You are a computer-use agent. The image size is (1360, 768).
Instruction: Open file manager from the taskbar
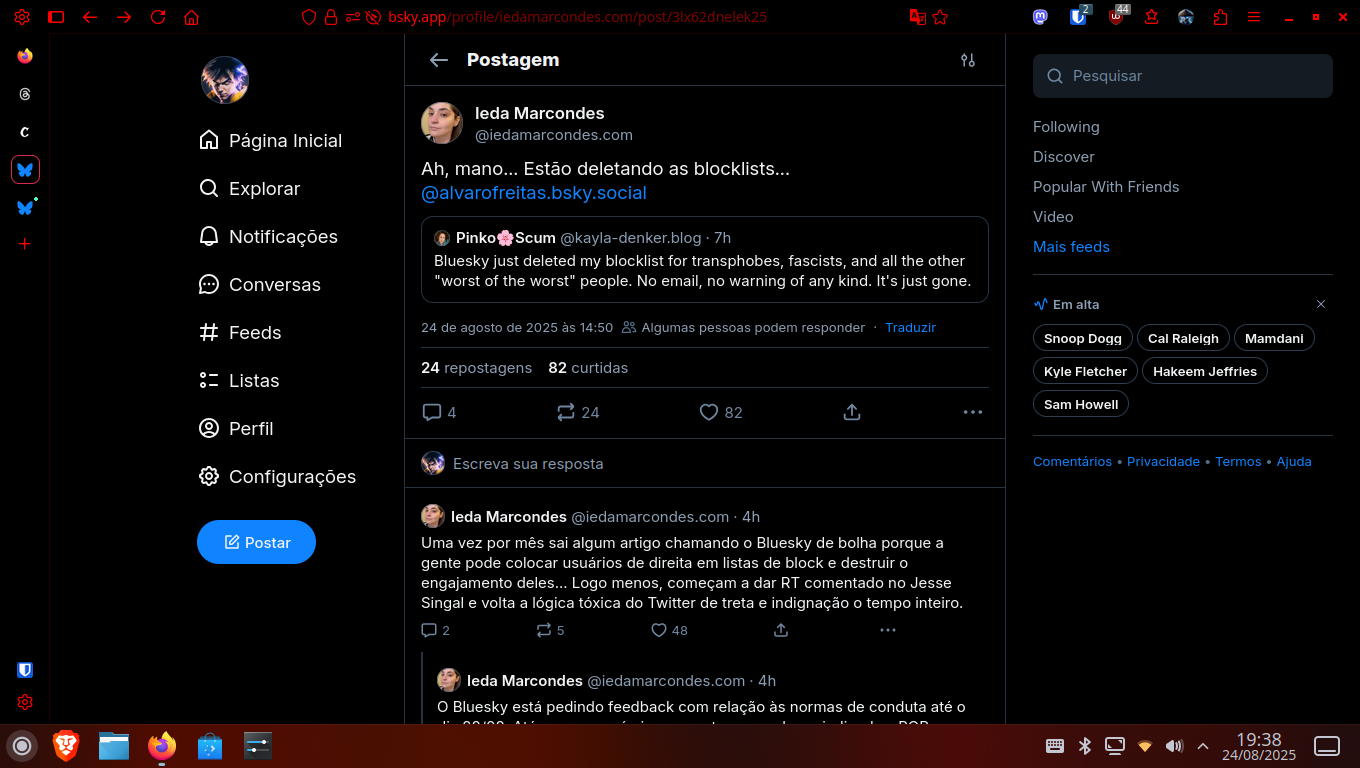pos(114,745)
